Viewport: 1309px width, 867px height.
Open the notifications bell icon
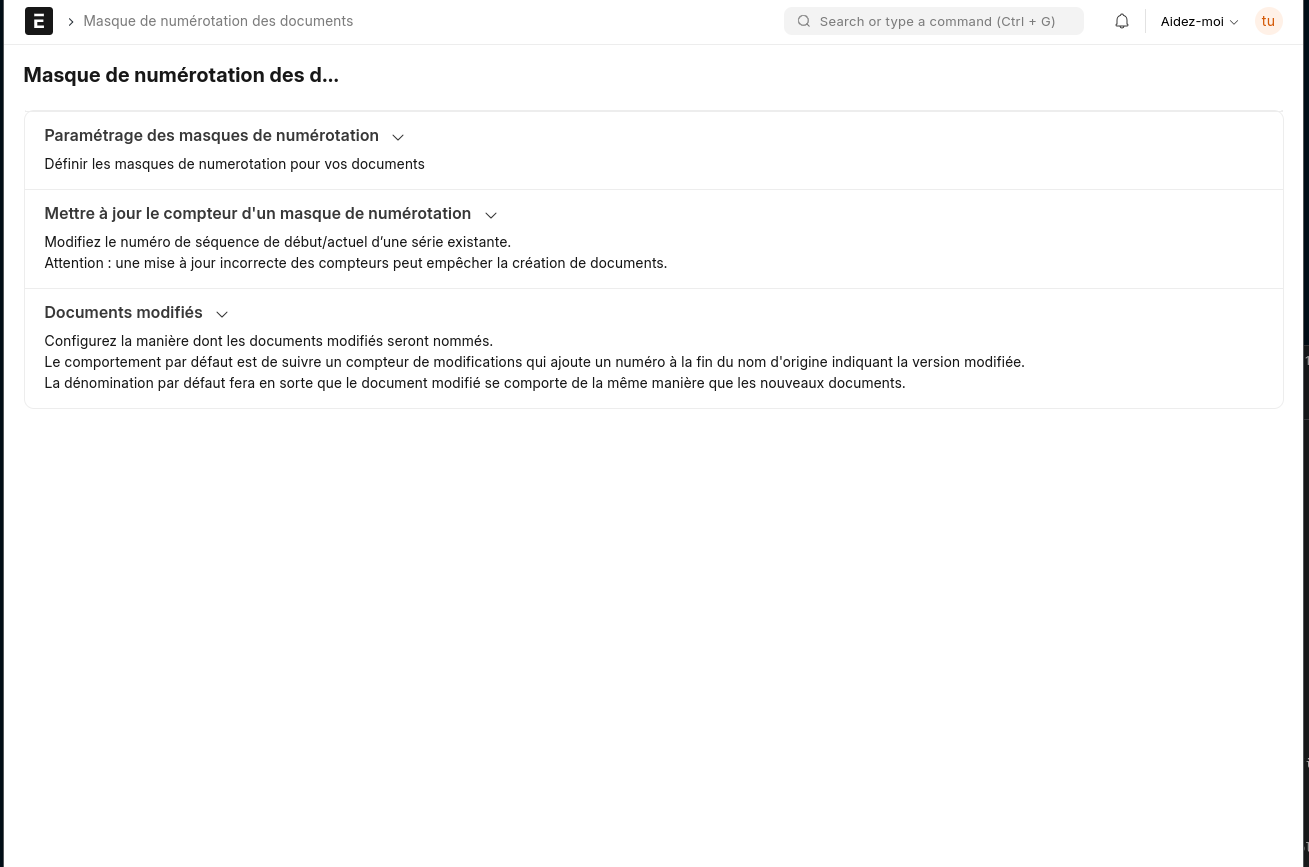(x=1122, y=21)
